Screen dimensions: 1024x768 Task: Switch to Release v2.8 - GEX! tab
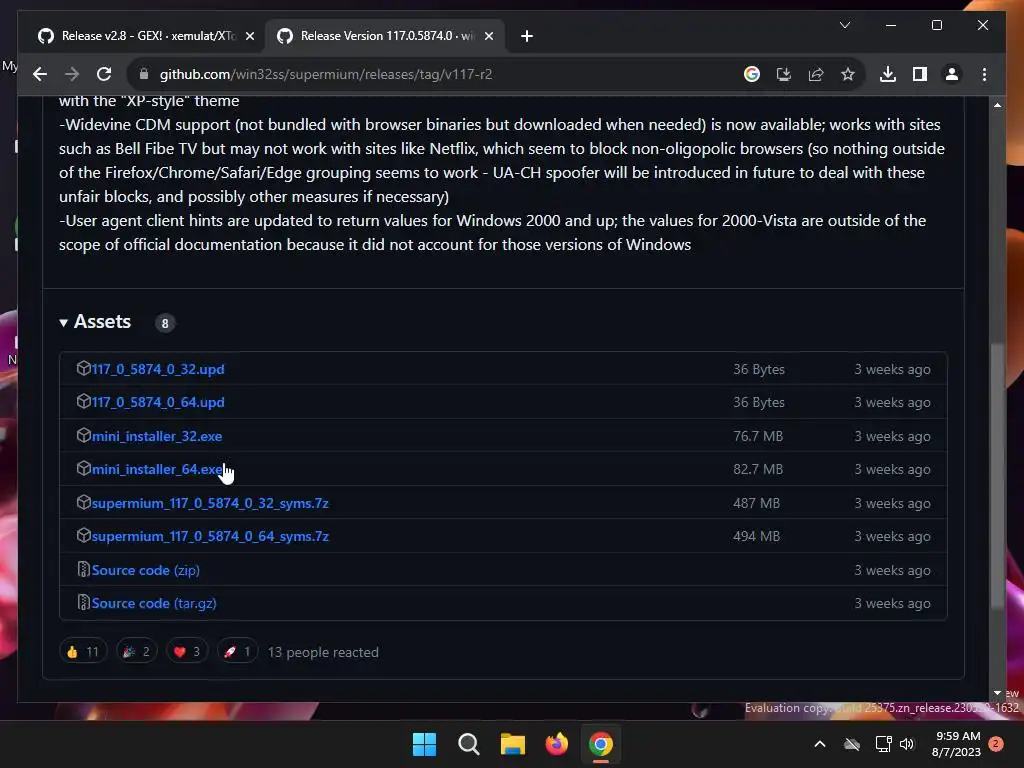pos(146,36)
